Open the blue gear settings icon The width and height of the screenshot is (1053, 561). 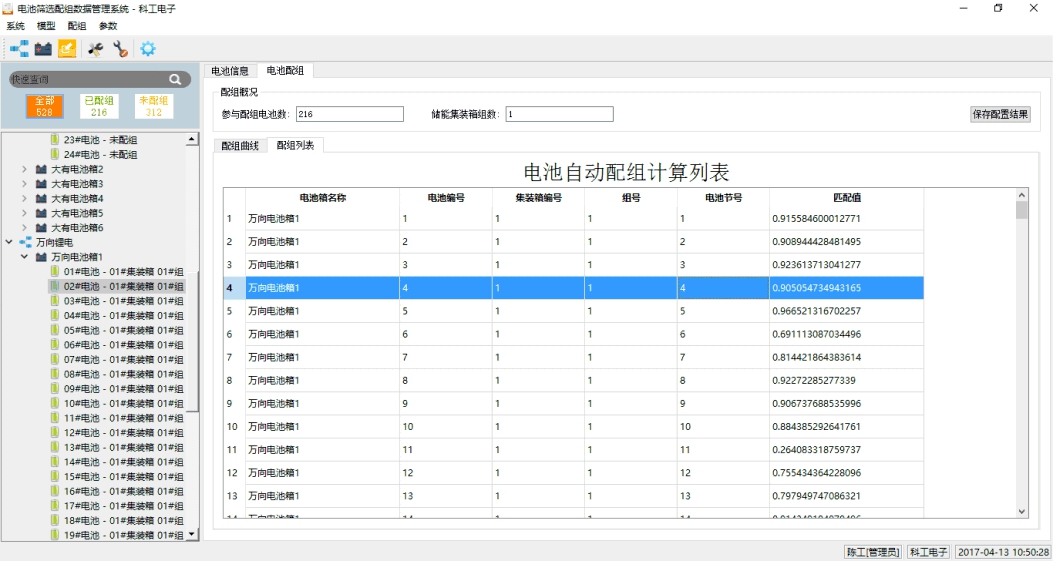(148, 48)
